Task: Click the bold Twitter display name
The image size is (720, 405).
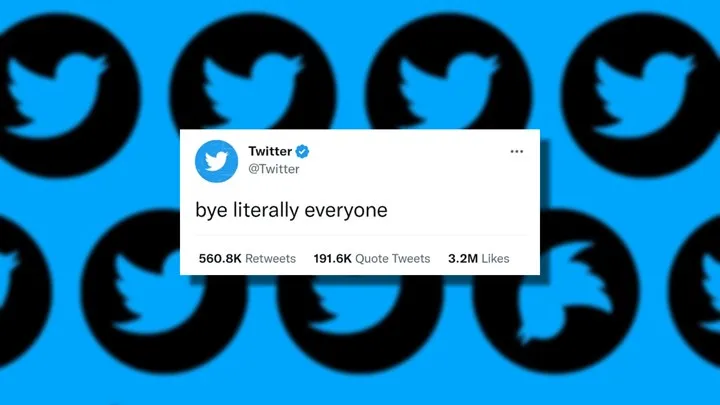Action: point(270,151)
